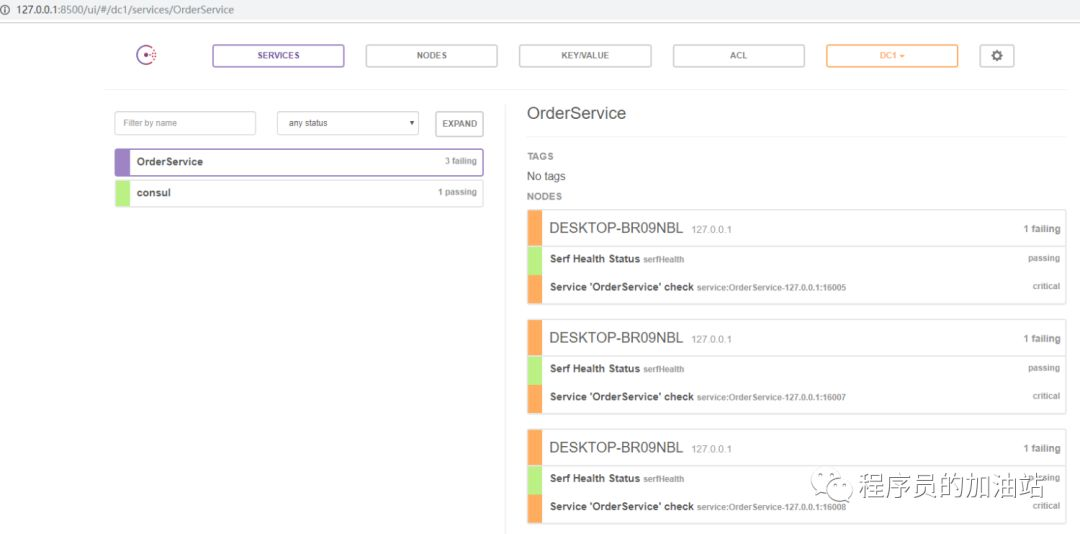The height and width of the screenshot is (534, 1080).
Task: Click Serf Health Status above check 16008
Action: 796,478
